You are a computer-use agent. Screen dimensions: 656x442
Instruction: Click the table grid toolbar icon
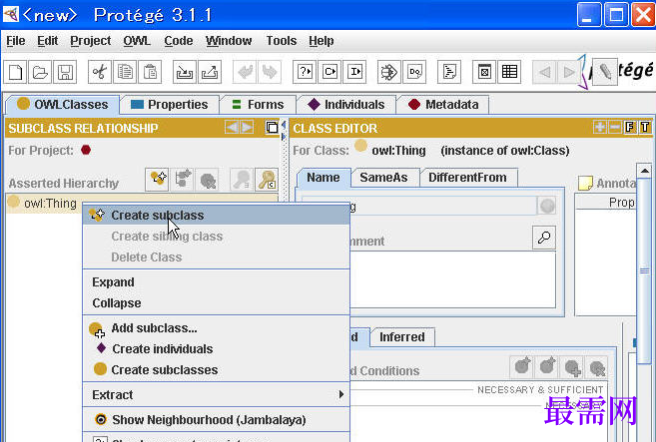(509, 72)
